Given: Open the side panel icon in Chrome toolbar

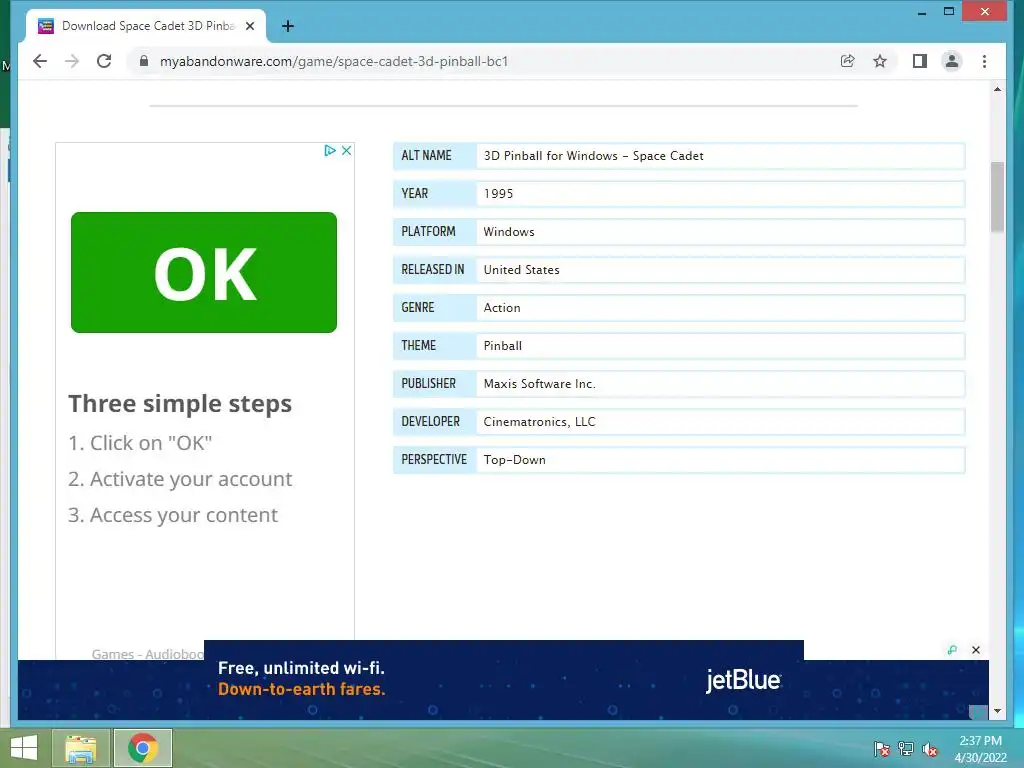Looking at the screenshot, I should point(920,61).
